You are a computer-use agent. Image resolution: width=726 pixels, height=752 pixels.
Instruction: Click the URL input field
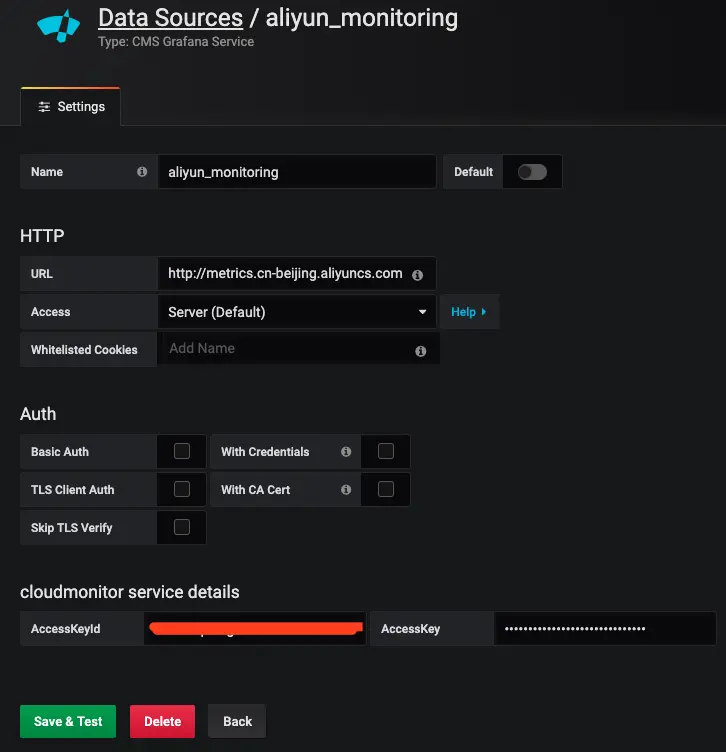297,273
